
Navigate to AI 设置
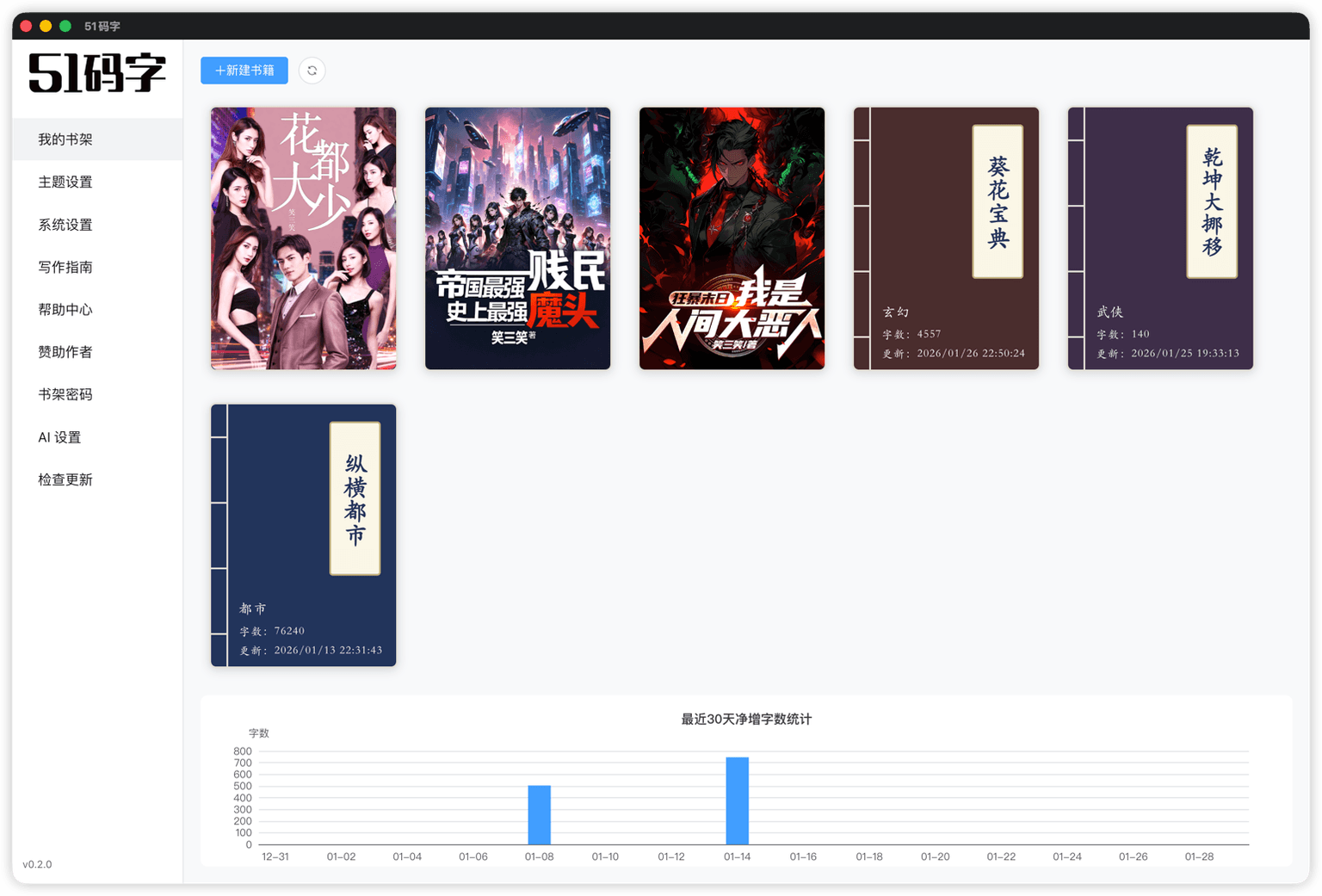point(59,437)
